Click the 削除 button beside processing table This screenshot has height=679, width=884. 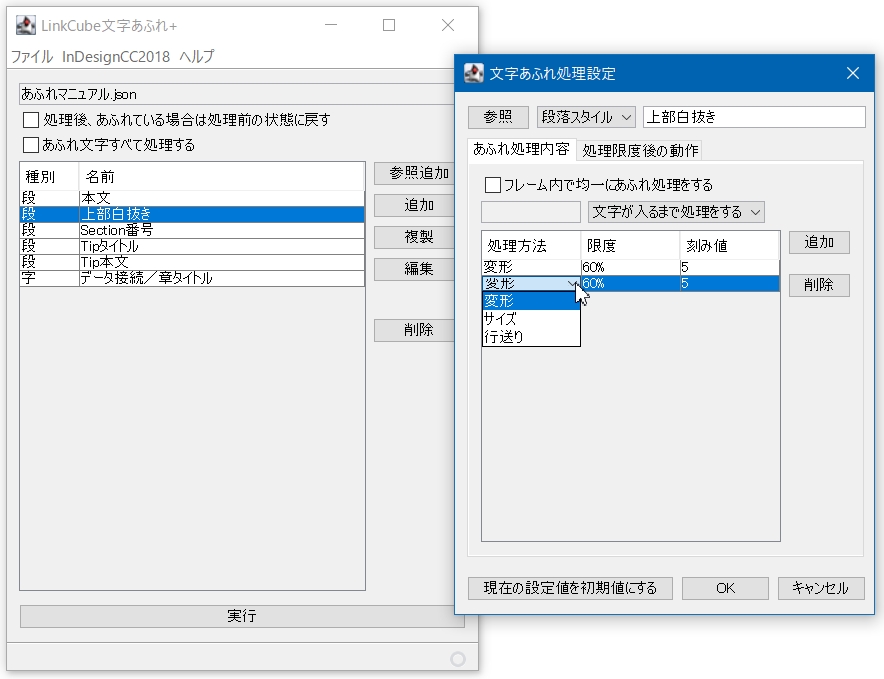(818, 285)
